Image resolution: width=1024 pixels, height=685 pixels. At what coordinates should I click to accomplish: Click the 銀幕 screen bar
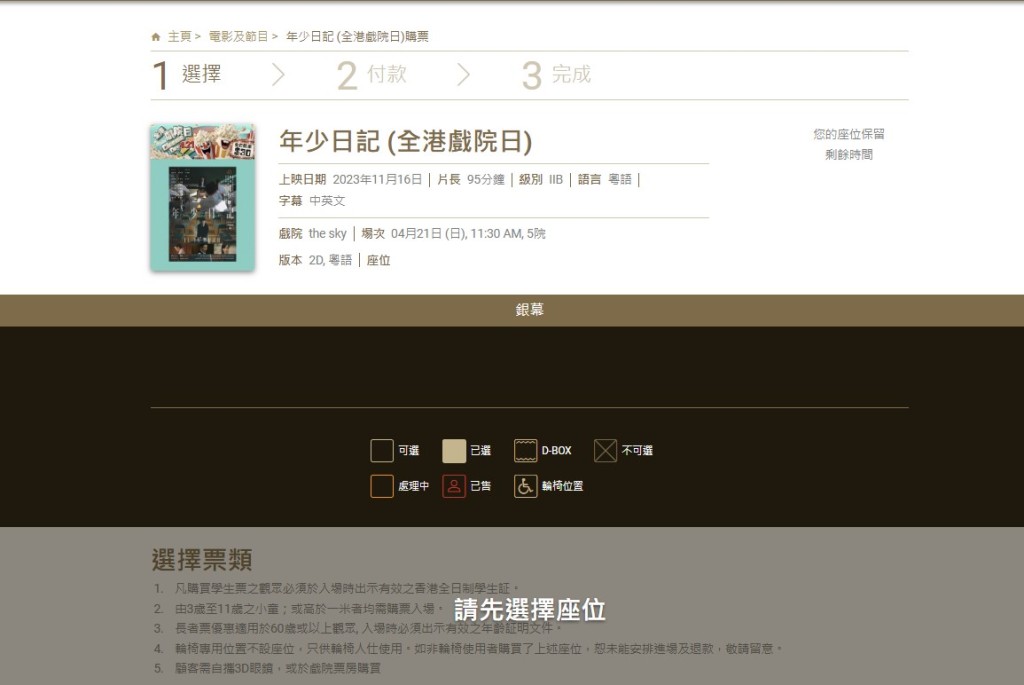point(530,310)
